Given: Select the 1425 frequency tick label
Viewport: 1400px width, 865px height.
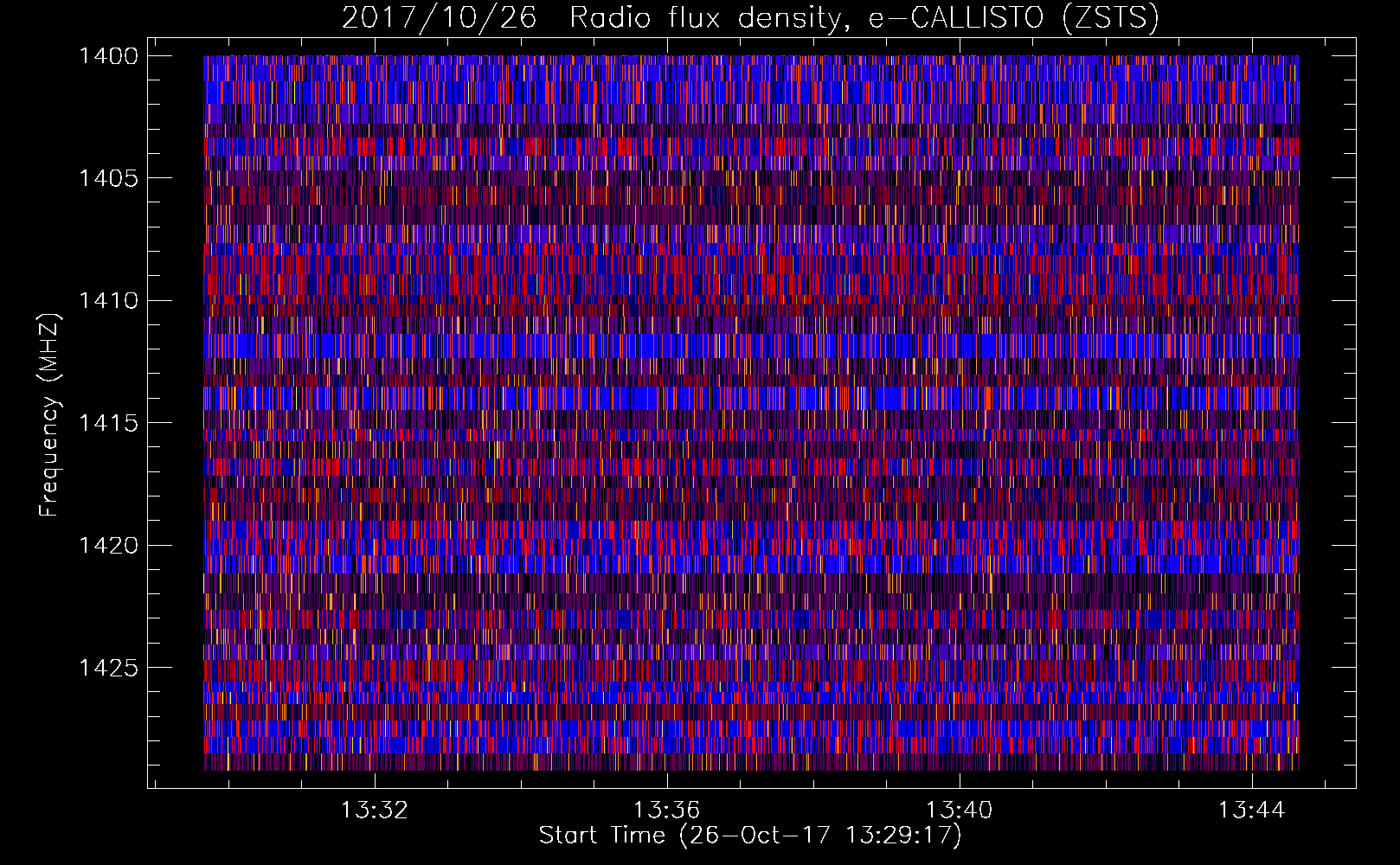Looking at the screenshot, I should 108,668.
